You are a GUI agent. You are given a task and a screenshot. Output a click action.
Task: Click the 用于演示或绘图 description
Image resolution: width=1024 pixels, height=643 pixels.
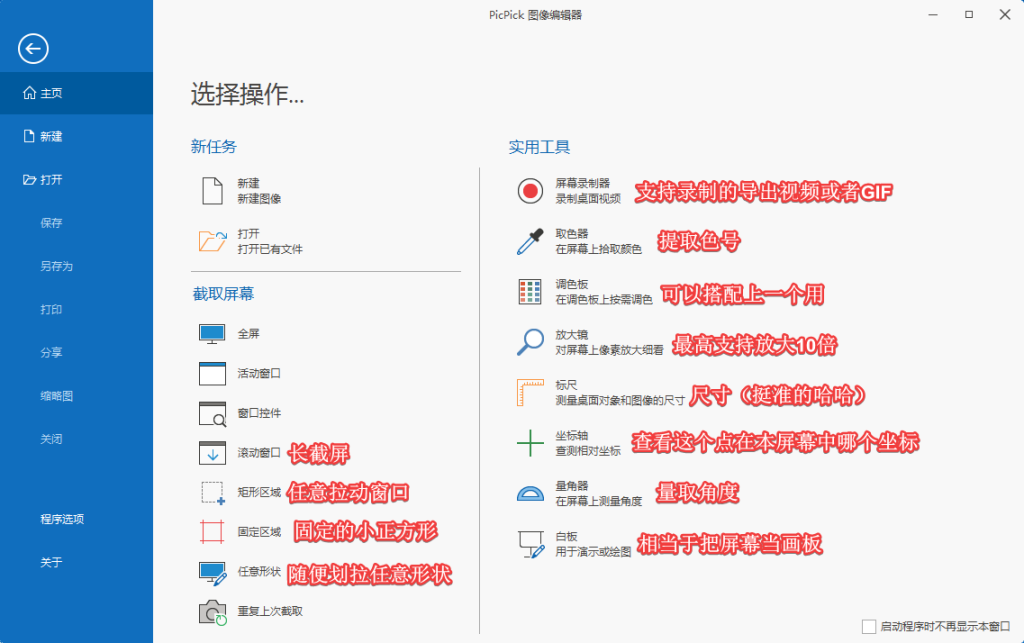[x=593, y=552]
